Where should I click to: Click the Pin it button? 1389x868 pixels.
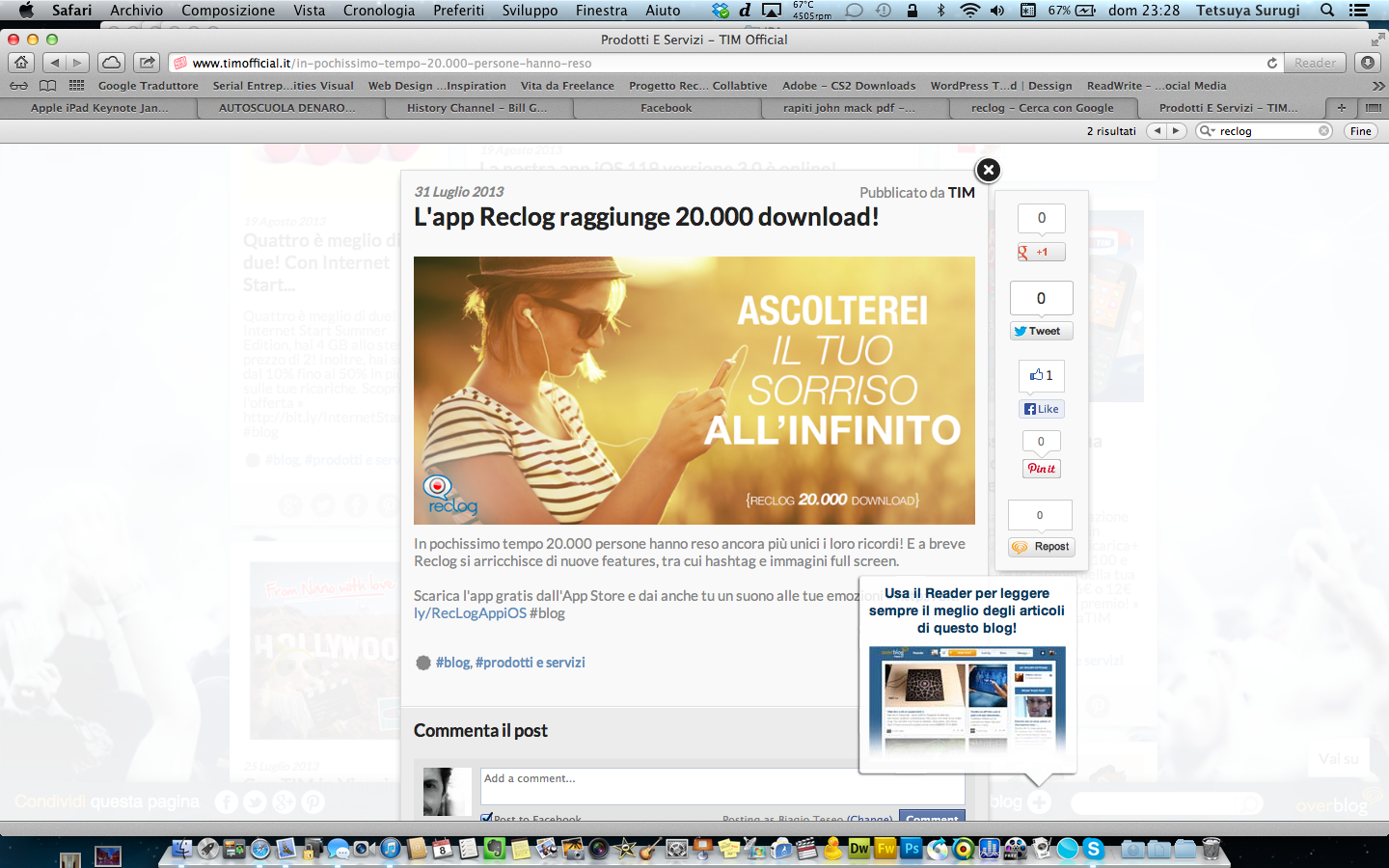pyautogui.click(x=1041, y=469)
